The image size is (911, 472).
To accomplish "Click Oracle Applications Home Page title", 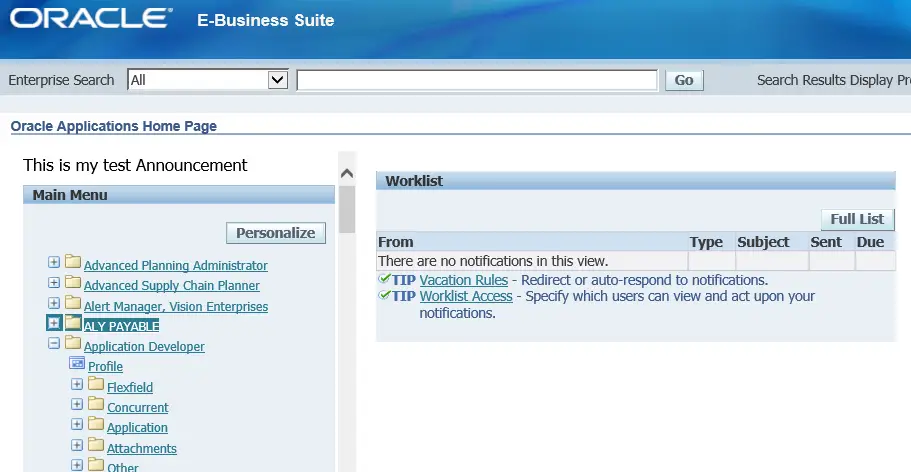I will (113, 126).
